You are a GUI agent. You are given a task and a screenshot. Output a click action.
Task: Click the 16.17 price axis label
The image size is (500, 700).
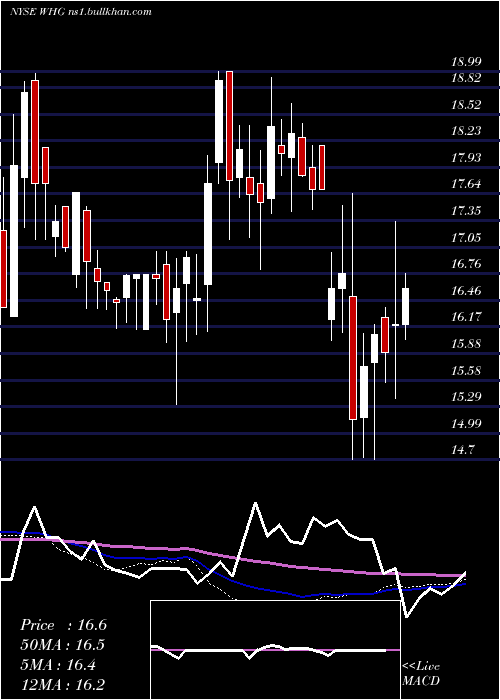click(466, 317)
